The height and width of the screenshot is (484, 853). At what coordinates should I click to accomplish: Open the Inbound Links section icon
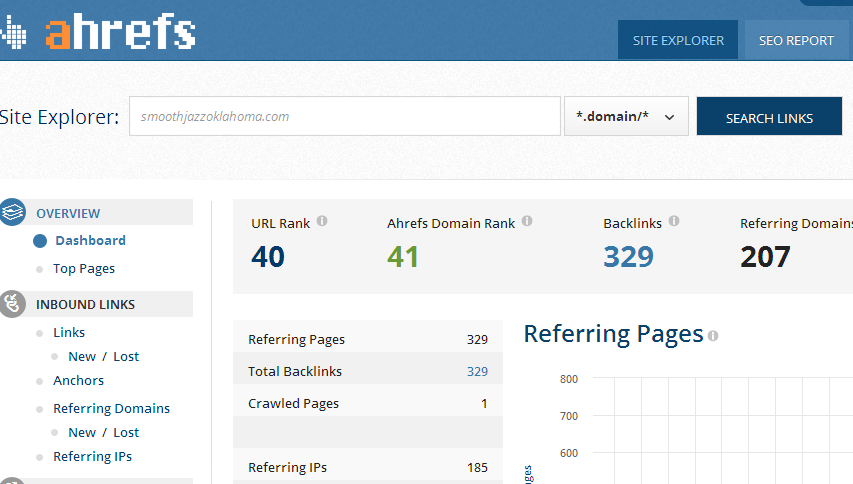pos(13,303)
